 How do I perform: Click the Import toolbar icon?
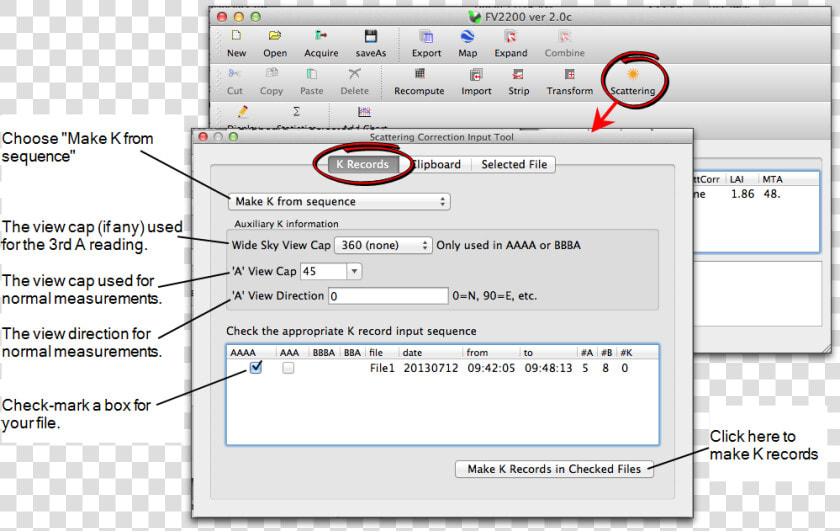476,74
